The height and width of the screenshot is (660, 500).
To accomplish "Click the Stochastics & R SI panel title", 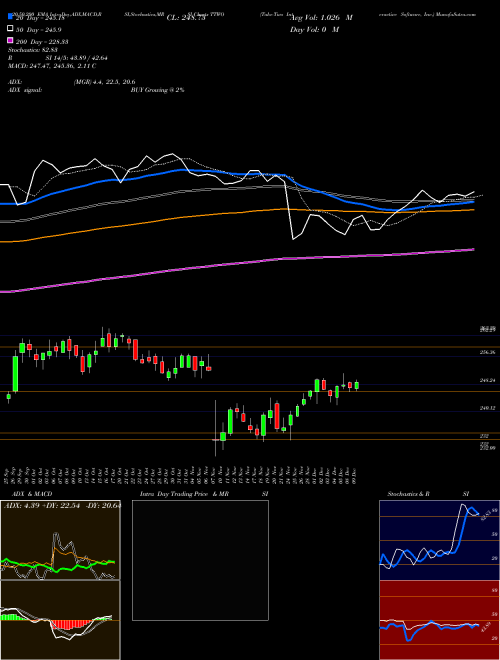I will coord(428,494).
